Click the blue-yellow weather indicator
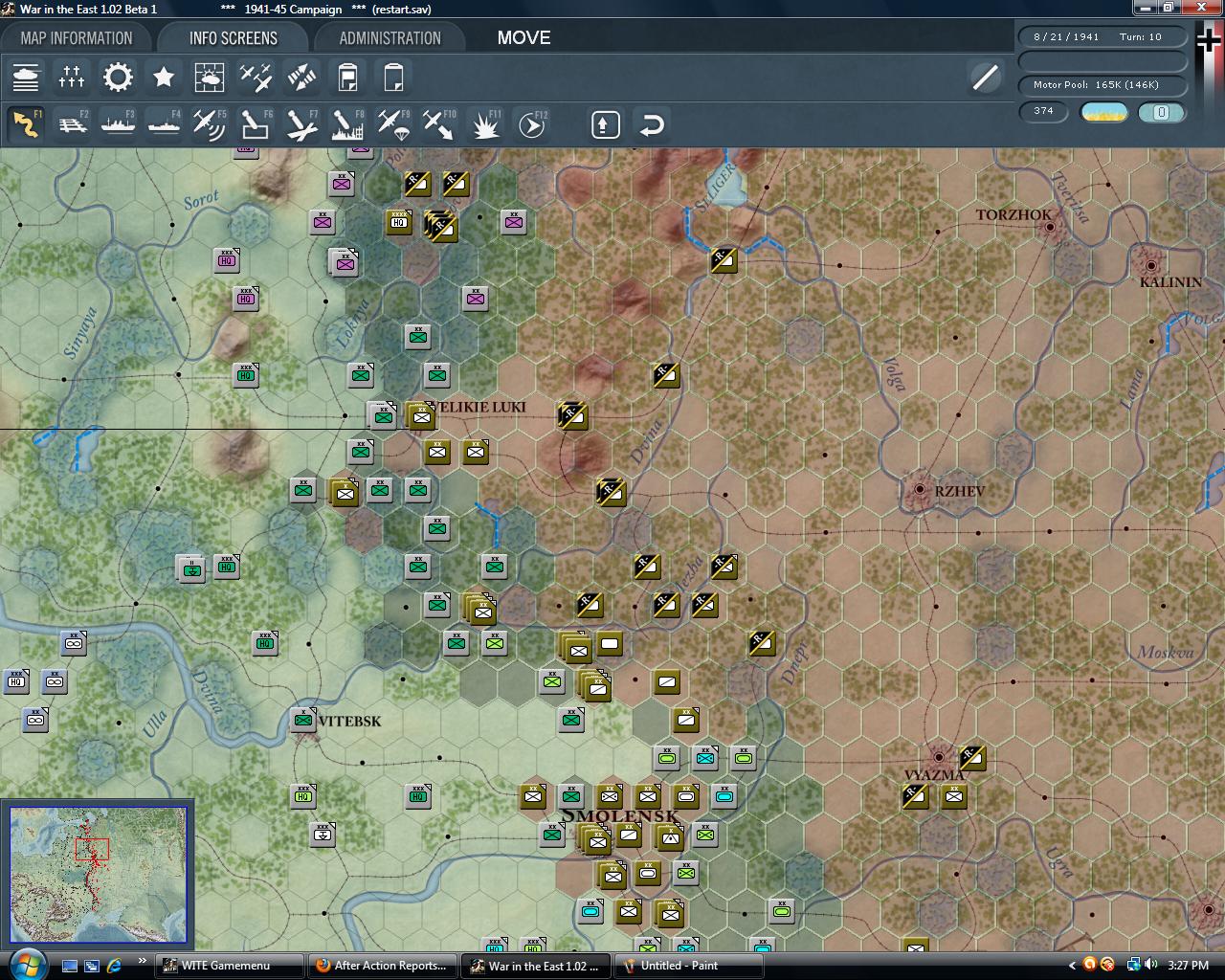The height and width of the screenshot is (980, 1225). 1104,112
